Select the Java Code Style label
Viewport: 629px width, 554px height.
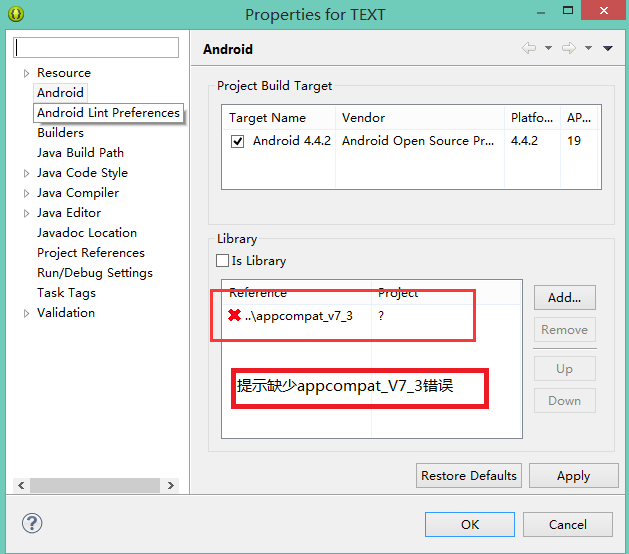pyautogui.click(x=82, y=173)
